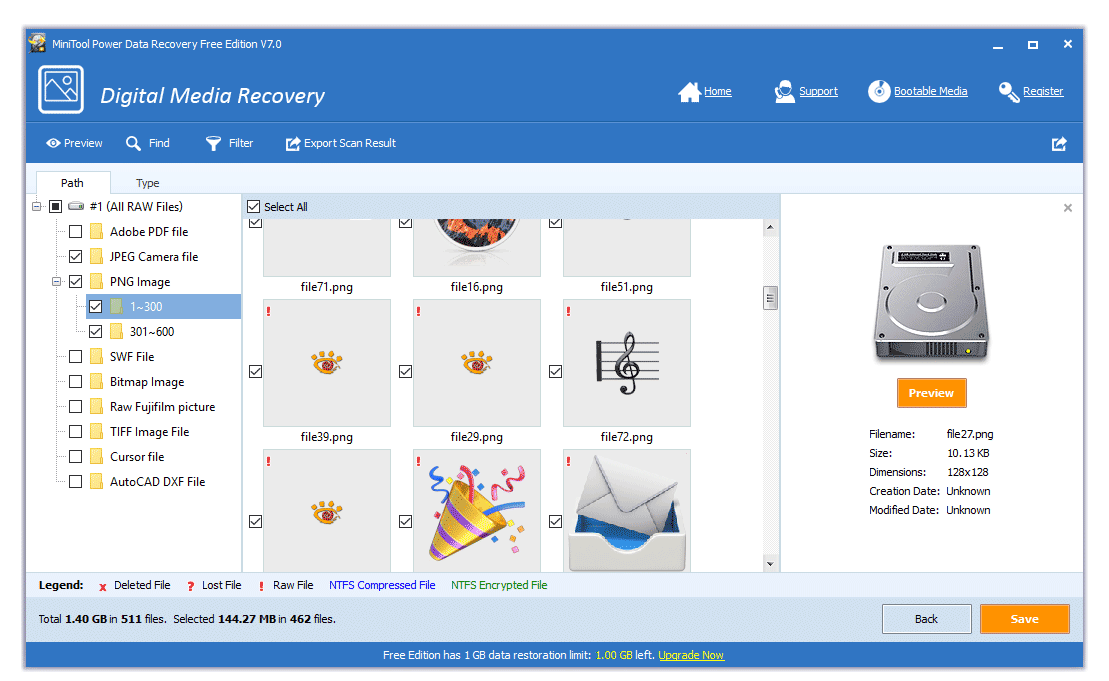Open Support via the headset icon
Viewport: 1109px width, 681px height.
coord(785,92)
